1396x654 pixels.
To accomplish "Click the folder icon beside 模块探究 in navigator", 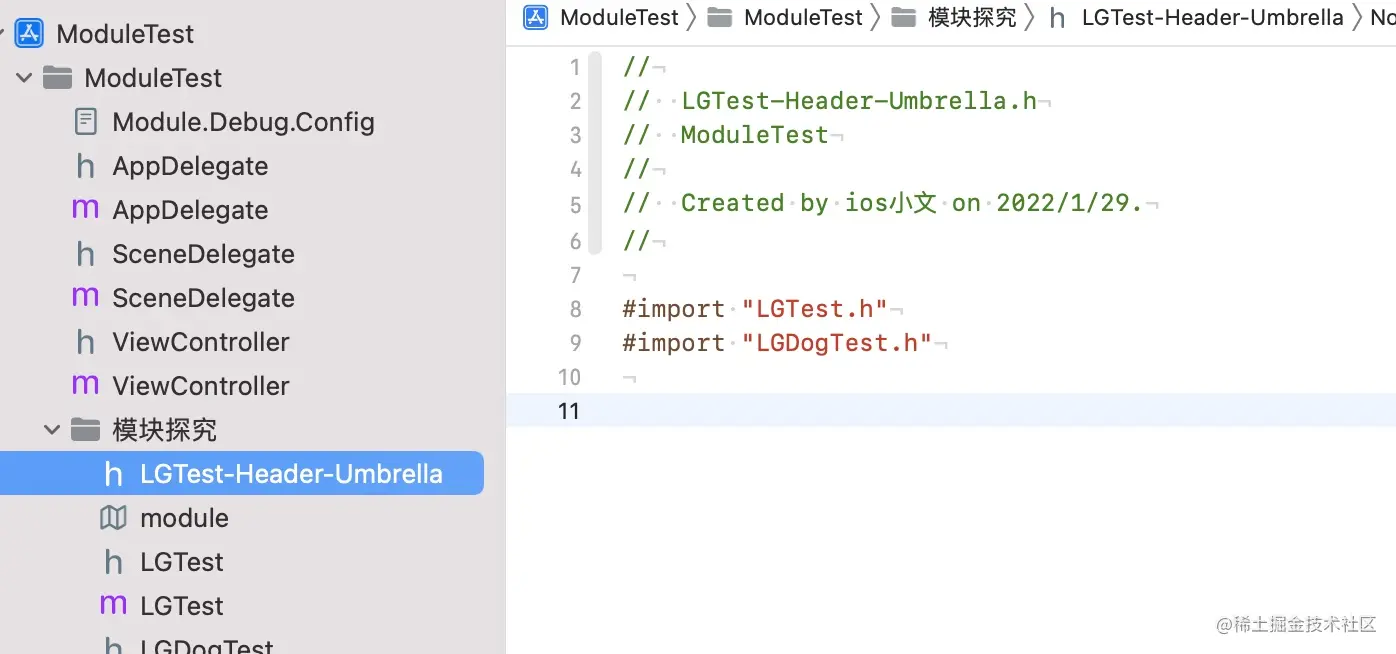I will pos(86,430).
